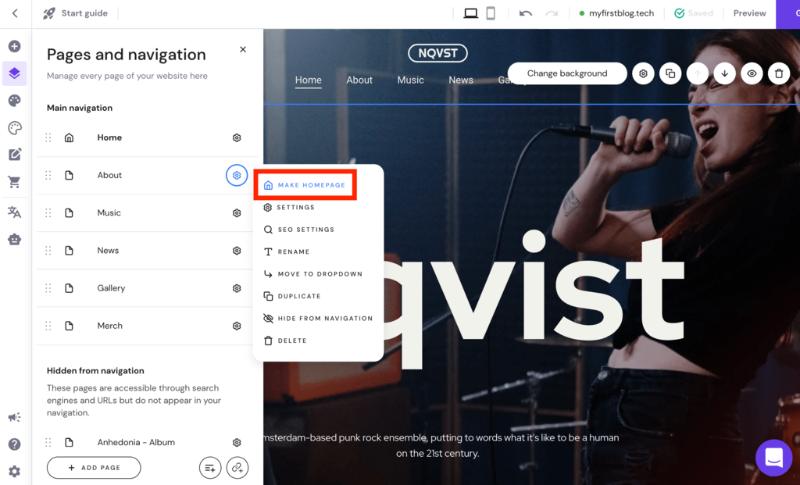Image resolution: width=800 pixels, height=485 pixels.
Task: Choose Move to dropdown option
Action: [313, 274]
